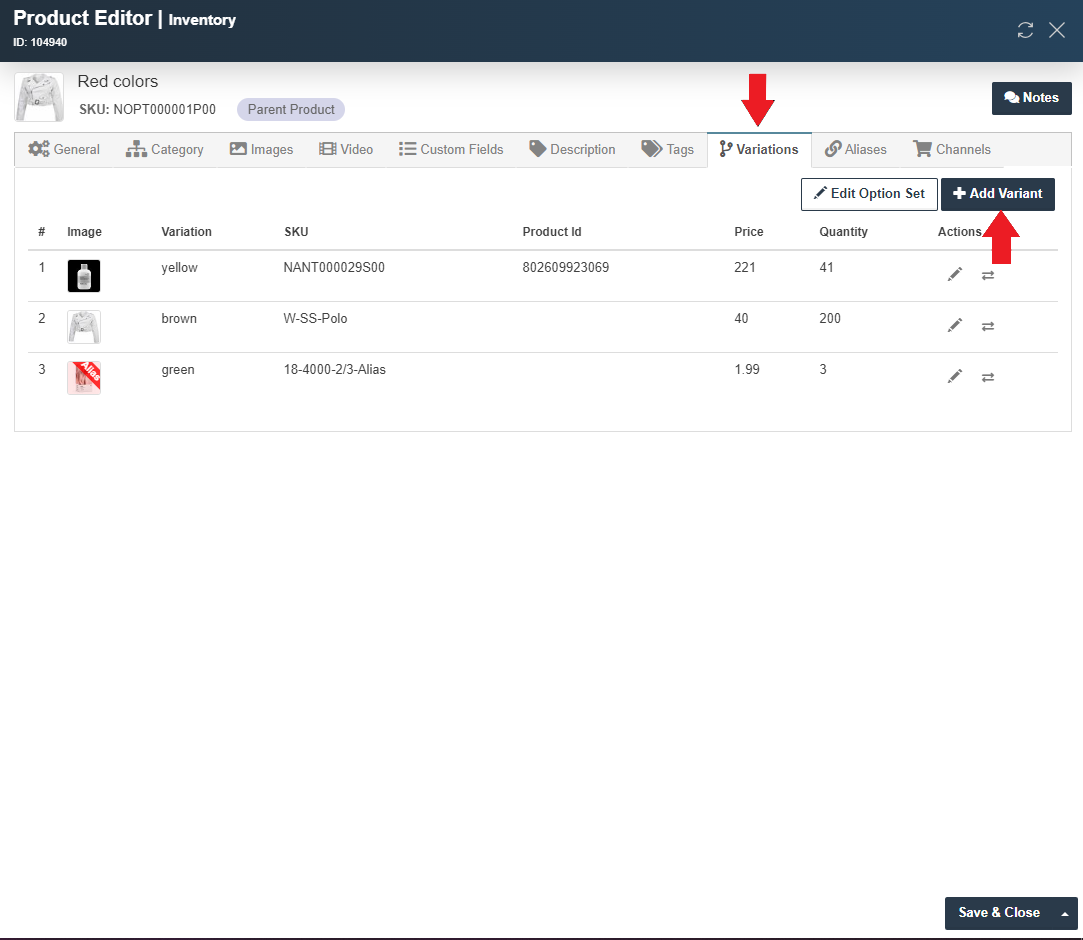
Task: Click the Quantity column header
Action: point(843,232)
